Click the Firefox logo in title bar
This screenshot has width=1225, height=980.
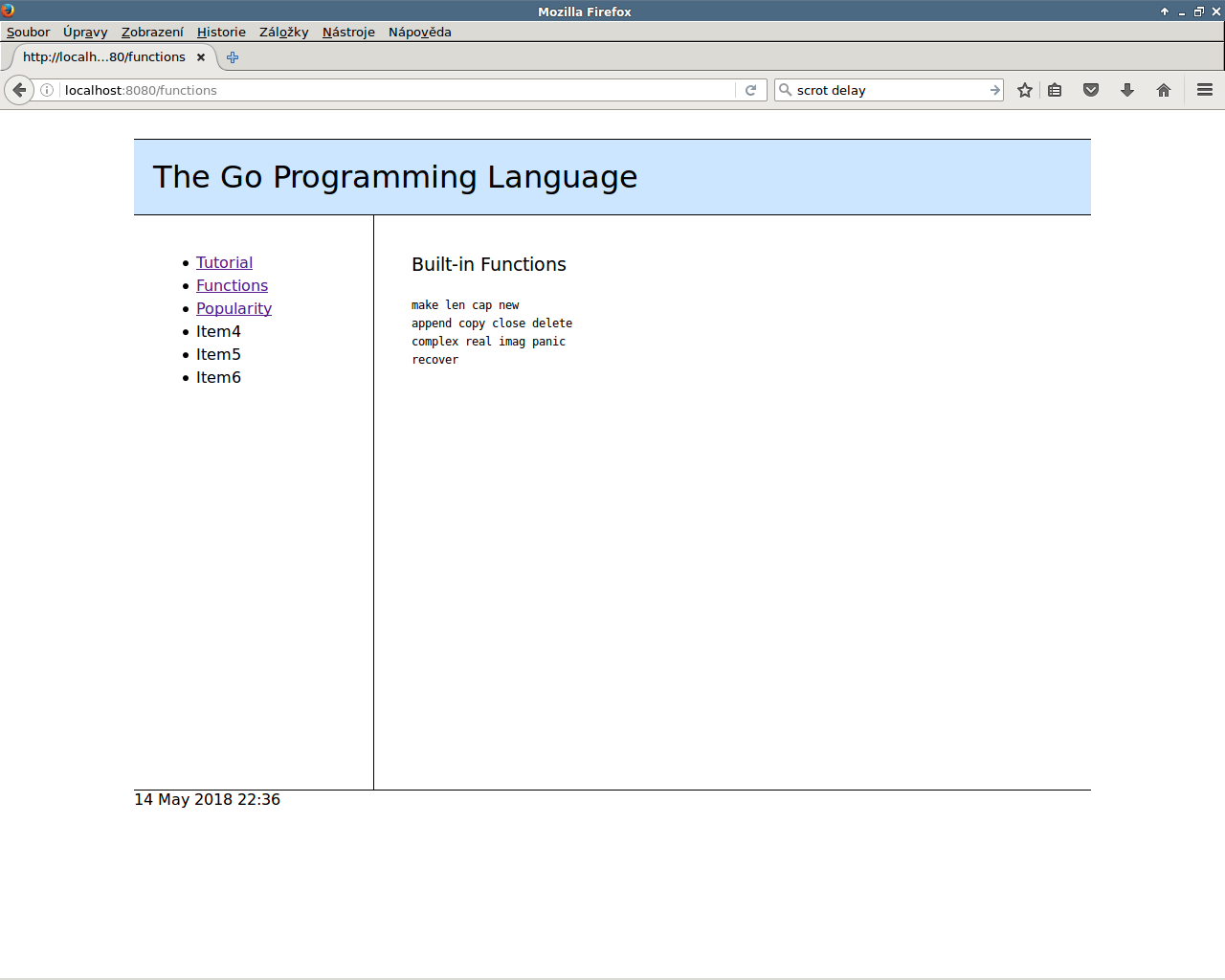(8, 11)
